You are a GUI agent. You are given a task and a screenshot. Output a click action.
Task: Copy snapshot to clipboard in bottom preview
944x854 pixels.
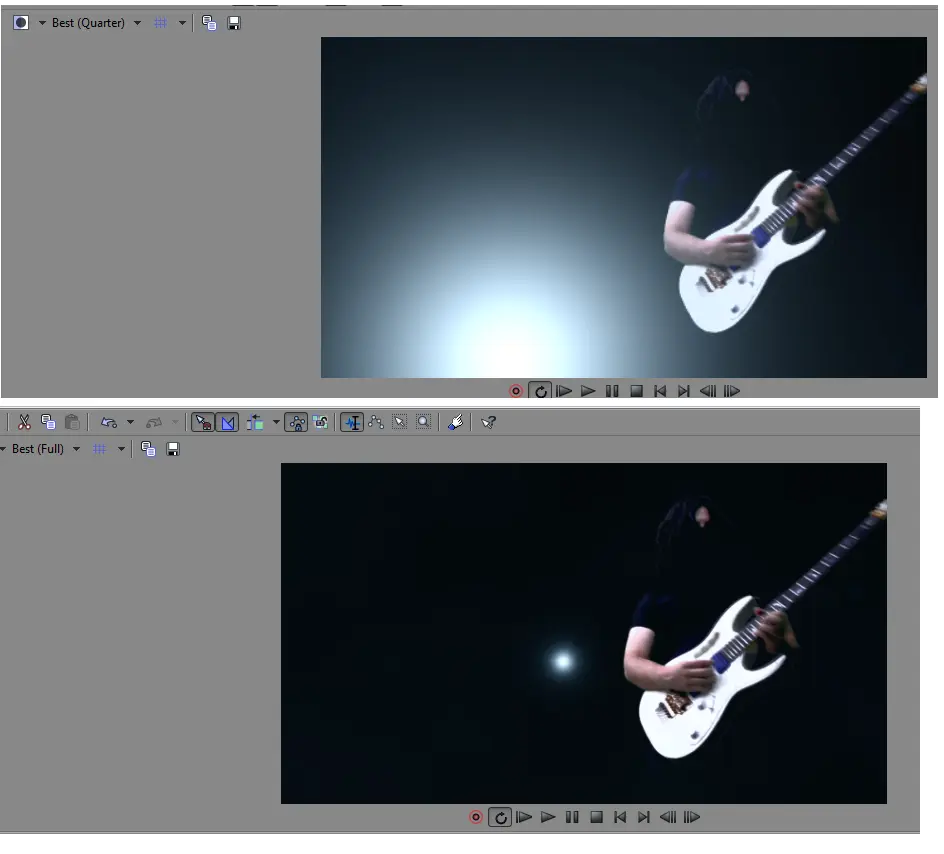[148, 449]
